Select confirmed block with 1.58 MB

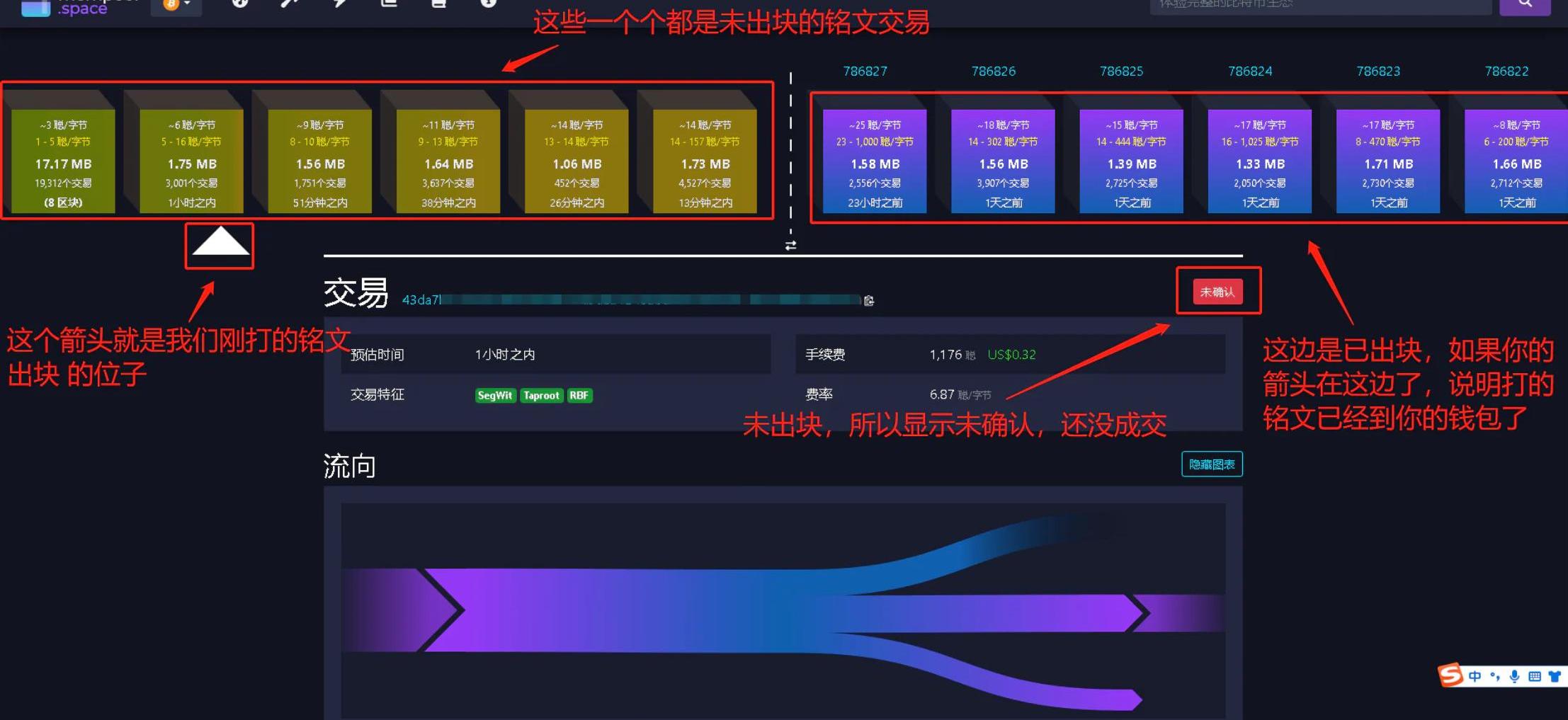(875, 161)
